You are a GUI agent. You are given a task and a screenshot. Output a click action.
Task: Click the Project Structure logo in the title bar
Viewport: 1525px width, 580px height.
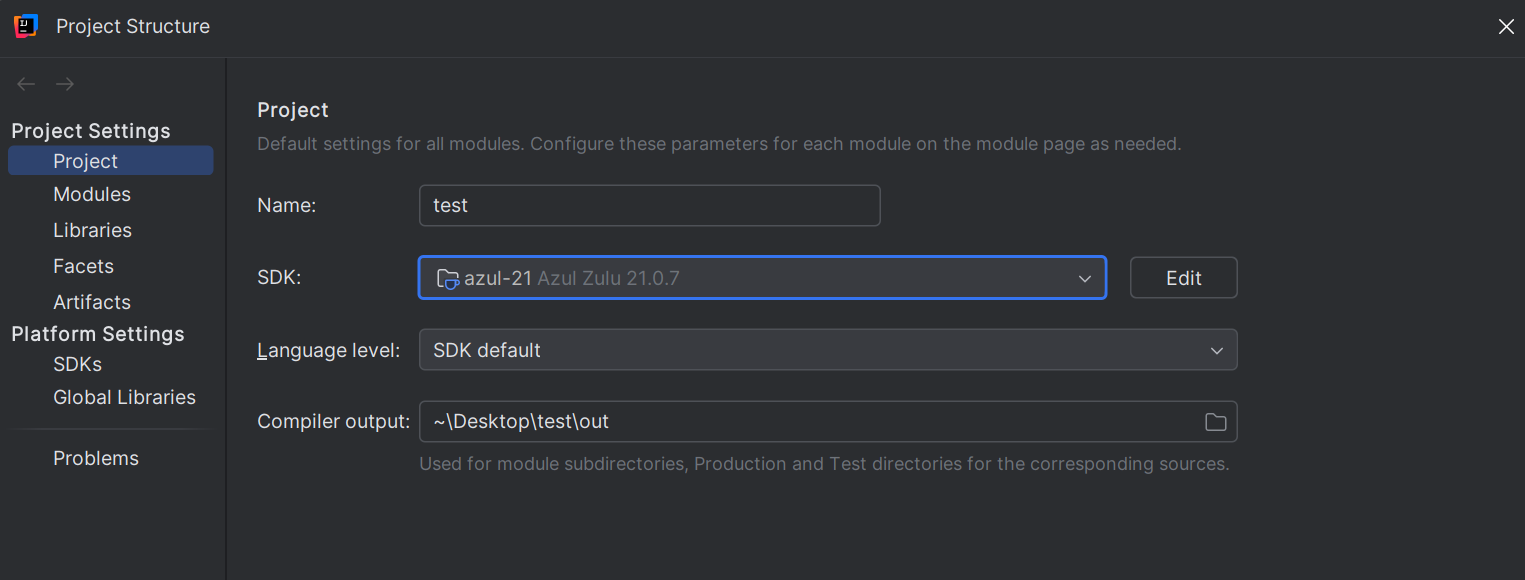point(25,26)
